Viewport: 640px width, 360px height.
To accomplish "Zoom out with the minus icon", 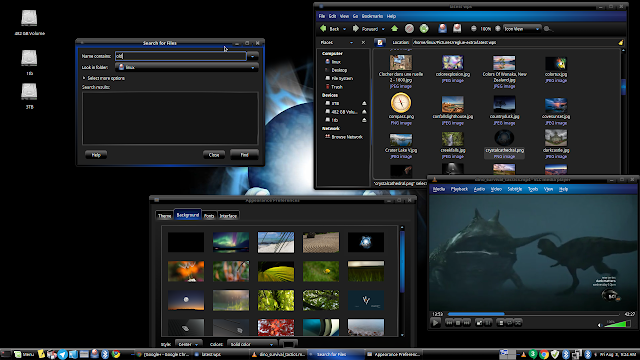I will point(473,29).
